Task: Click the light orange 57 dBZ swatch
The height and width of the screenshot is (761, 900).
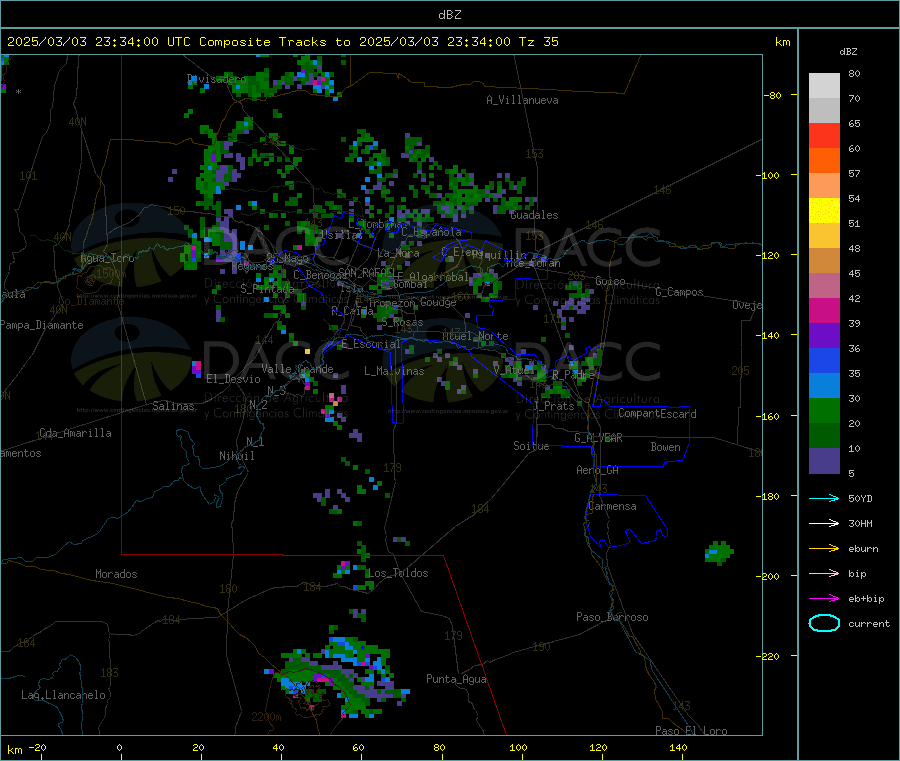Action: tap(824, 185)
